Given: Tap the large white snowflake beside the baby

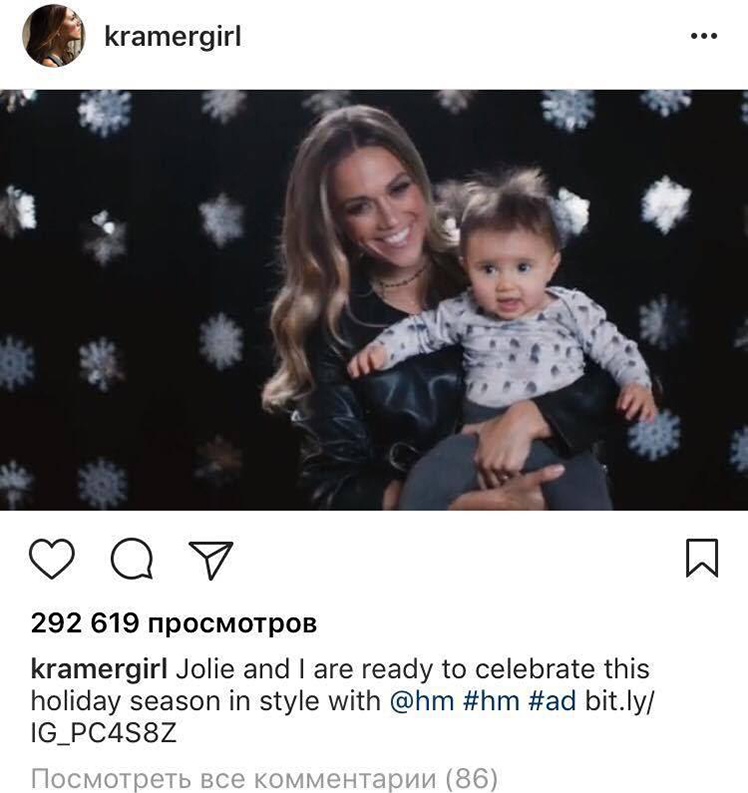Looking at the screenshot, I should (x=666, y=203).
